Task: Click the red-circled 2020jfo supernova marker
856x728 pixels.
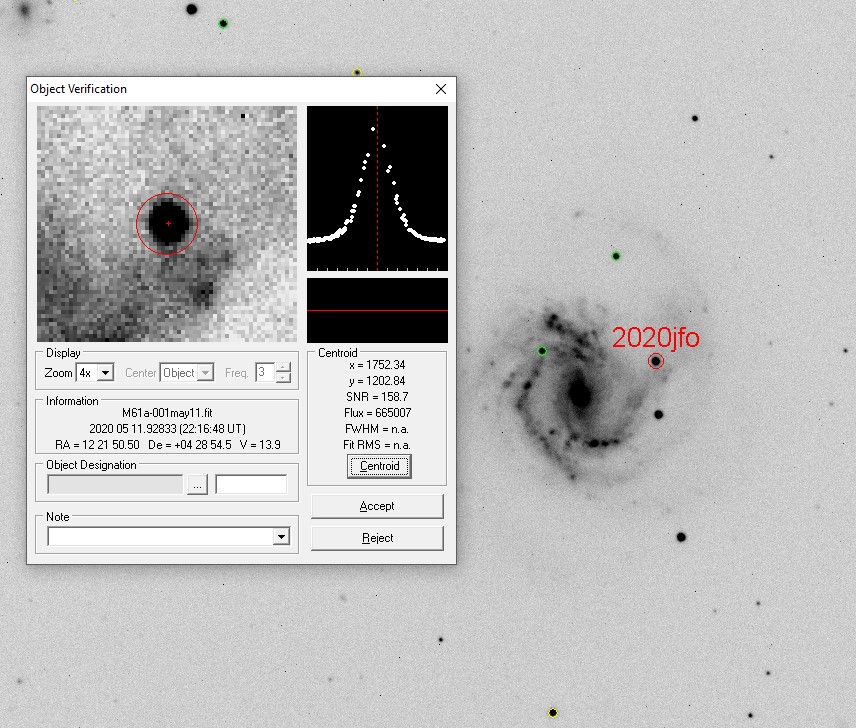Action: point(656,361)
